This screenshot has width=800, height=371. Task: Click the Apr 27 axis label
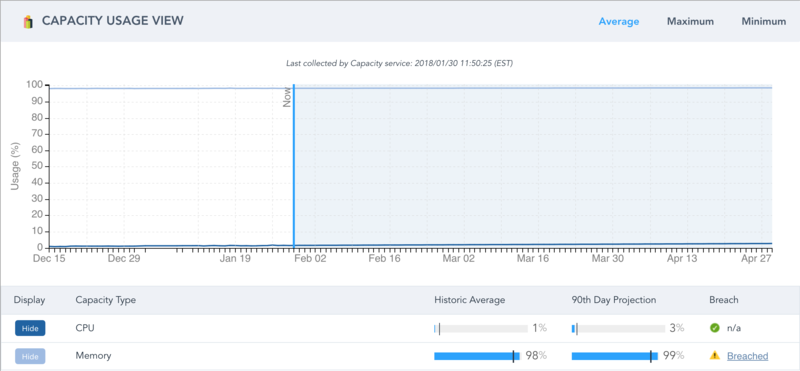coord(757,259)
